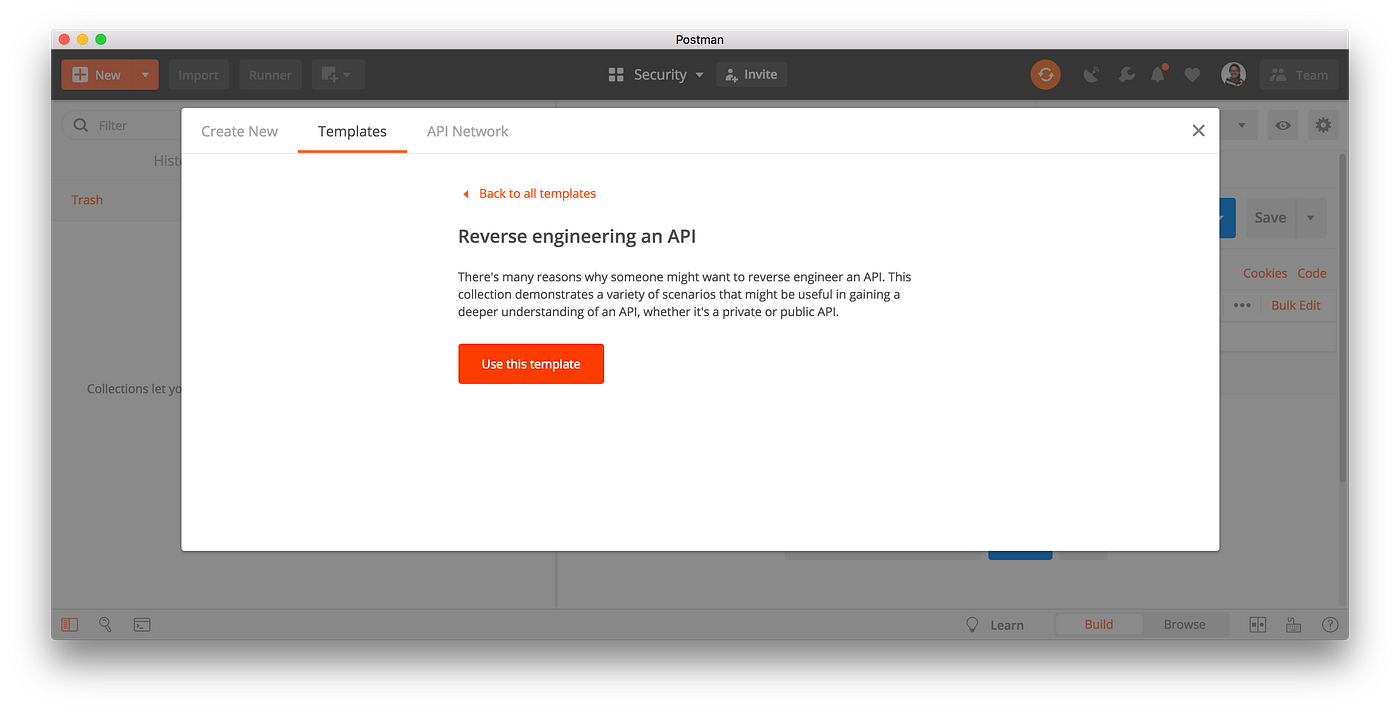Expand the New button dropdown arrow
The width and height of the screenshot is (1400, 713).
click(x=145, y=75)
